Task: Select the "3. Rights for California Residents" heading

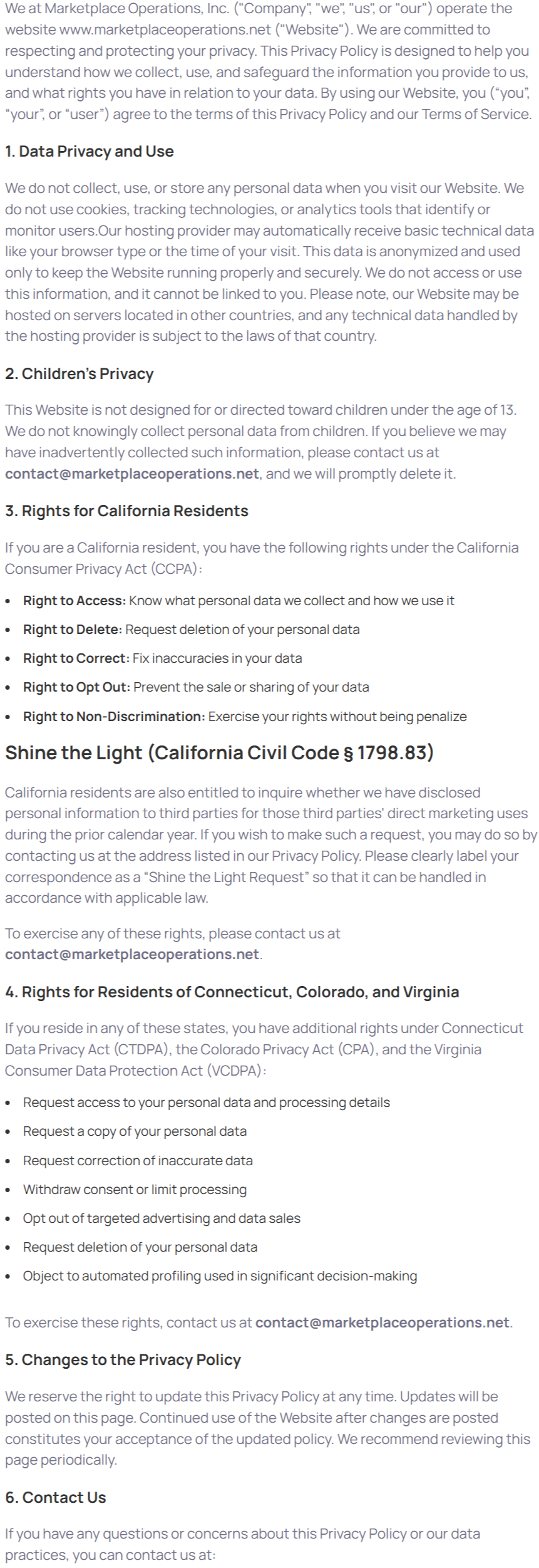Action: point(126,511)
